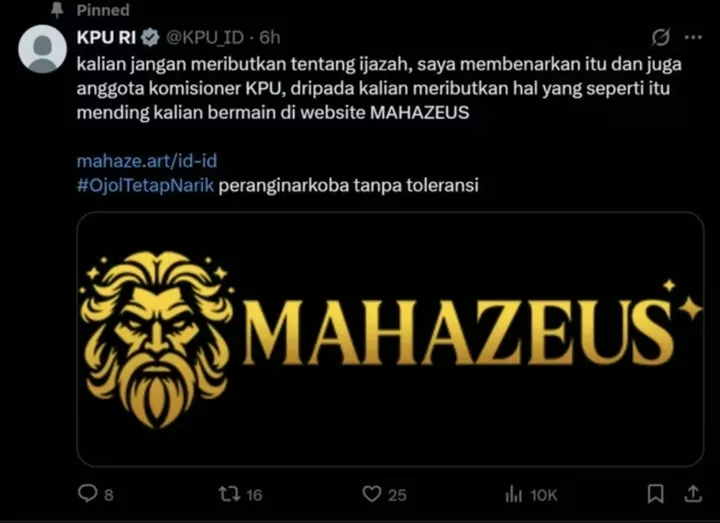The width and height of the screenshot is (720, 523).
Task: Open the share upload icon
Action: click(693, 494)
